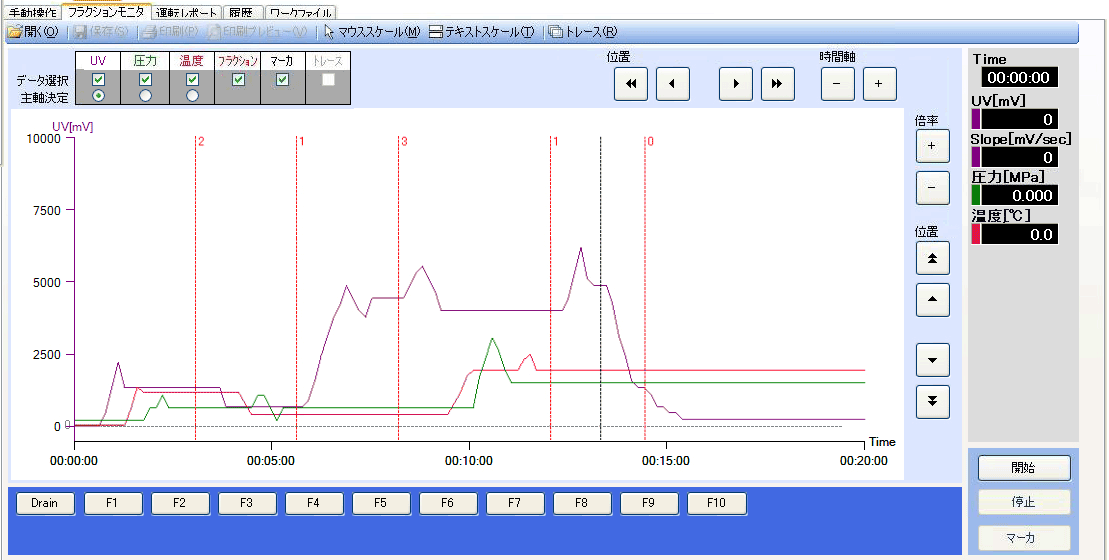Image resolution: width=1109 pixels, height=560 pixels.
Task: Click the Slope[mV/sec] value readout
Action: pos(1019,157)
